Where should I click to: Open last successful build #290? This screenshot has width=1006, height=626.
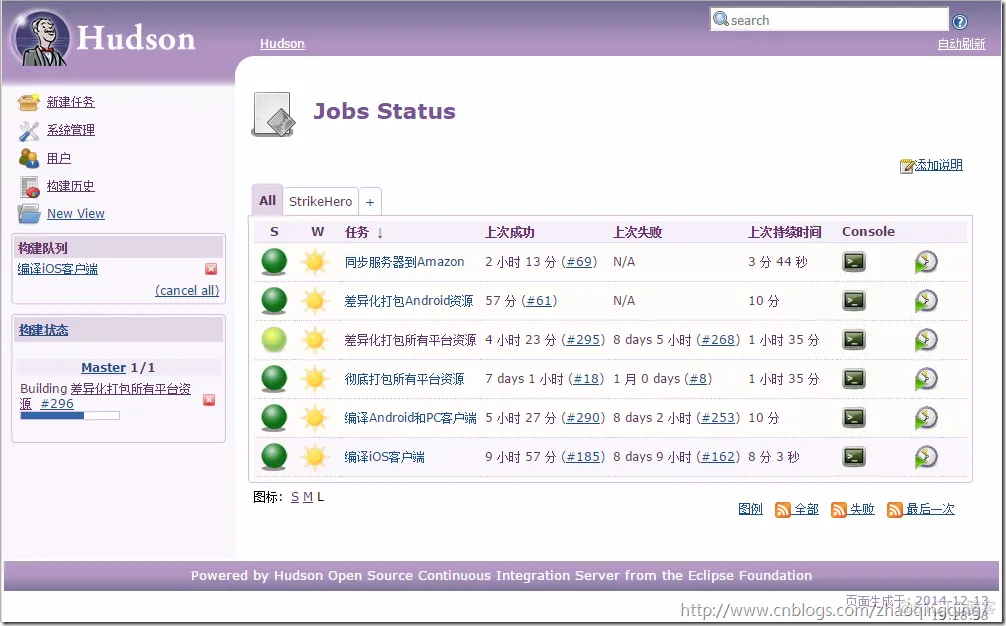click(x=583, y=418)
